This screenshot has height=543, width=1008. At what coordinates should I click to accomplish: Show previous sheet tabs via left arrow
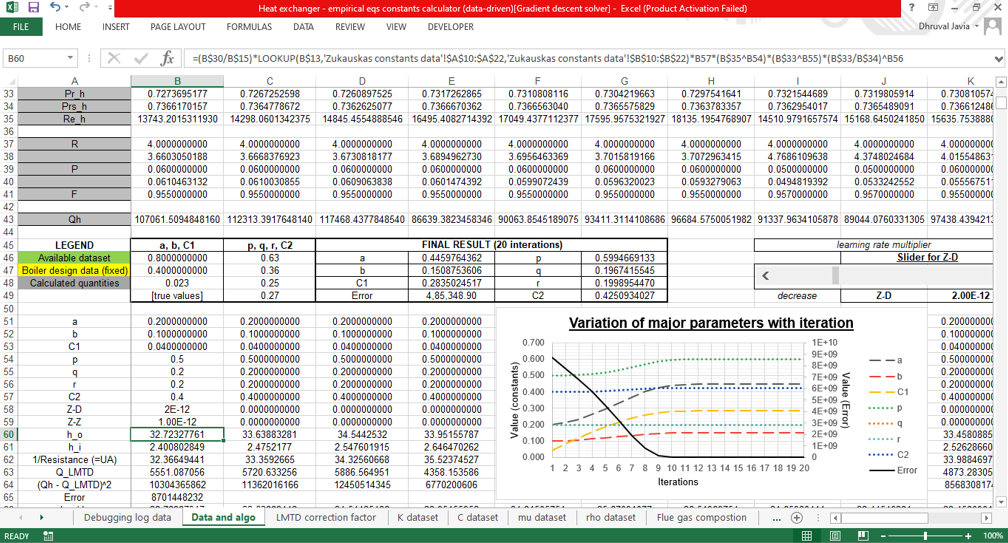[x=21, y=517]
